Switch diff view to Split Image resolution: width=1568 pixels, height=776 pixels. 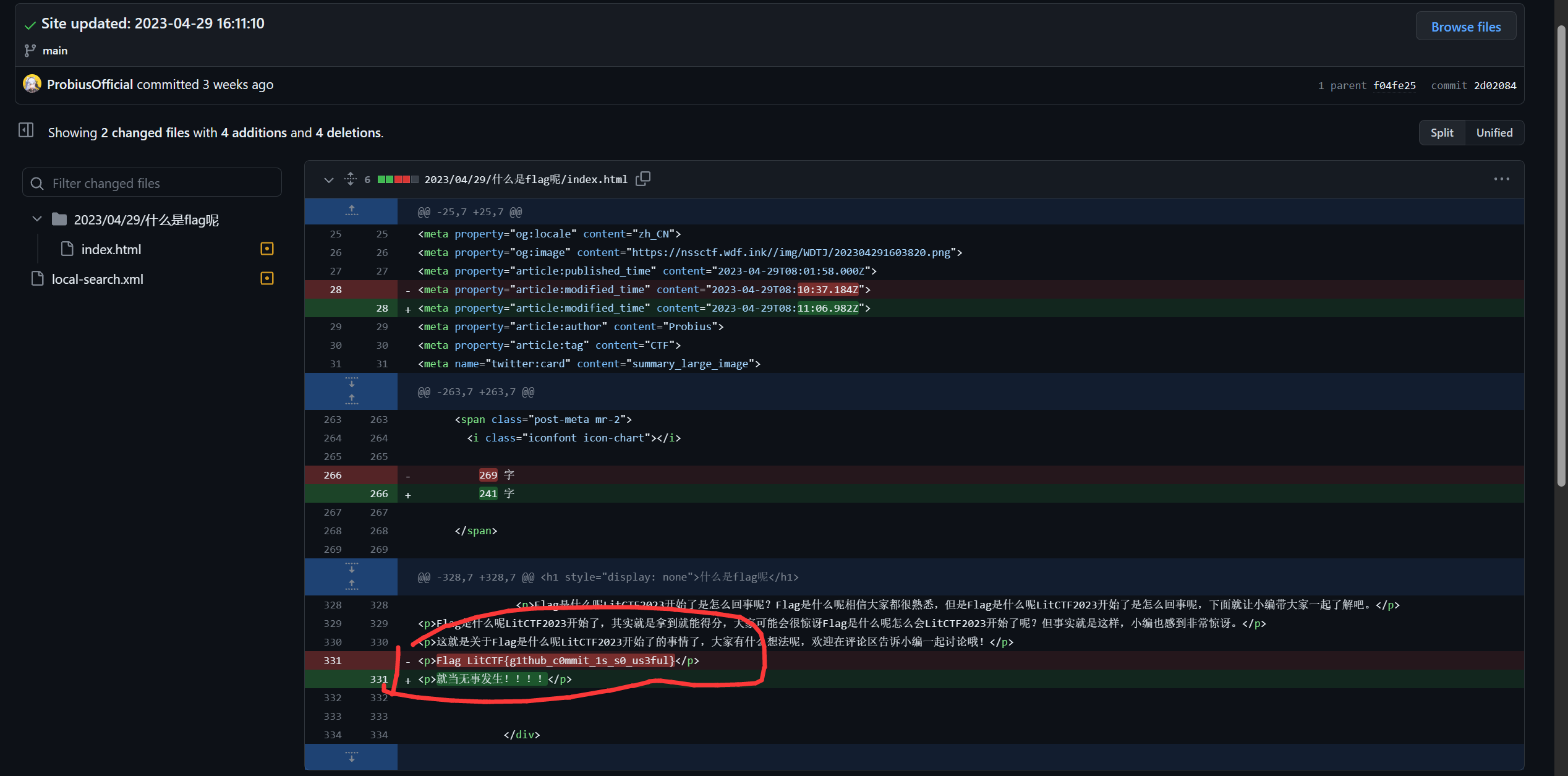1441,133
